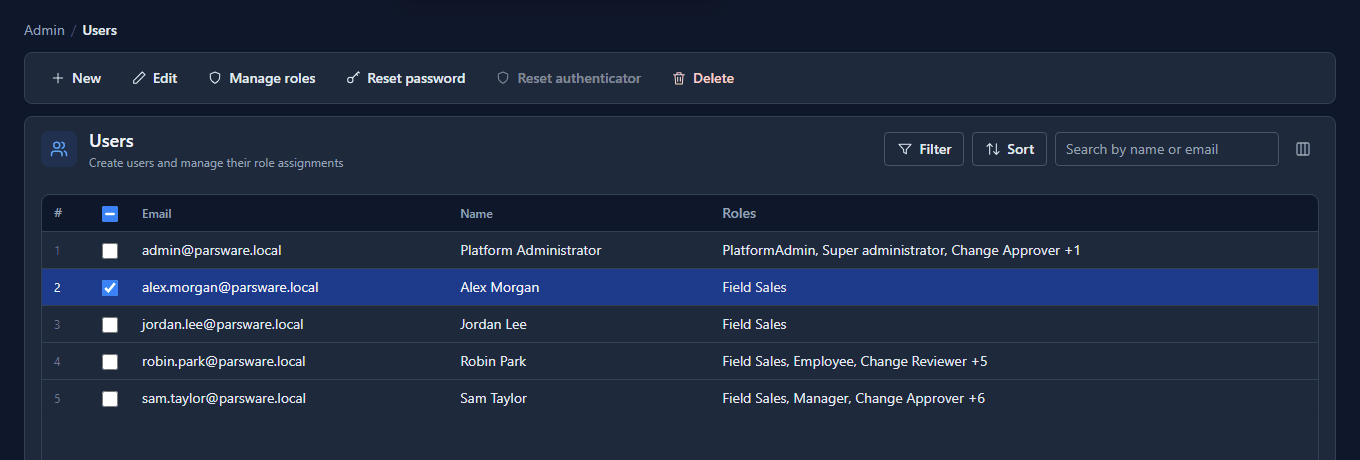Select email sam.taylor@parsware.local

pyautogui.click(x=224, y=398)
